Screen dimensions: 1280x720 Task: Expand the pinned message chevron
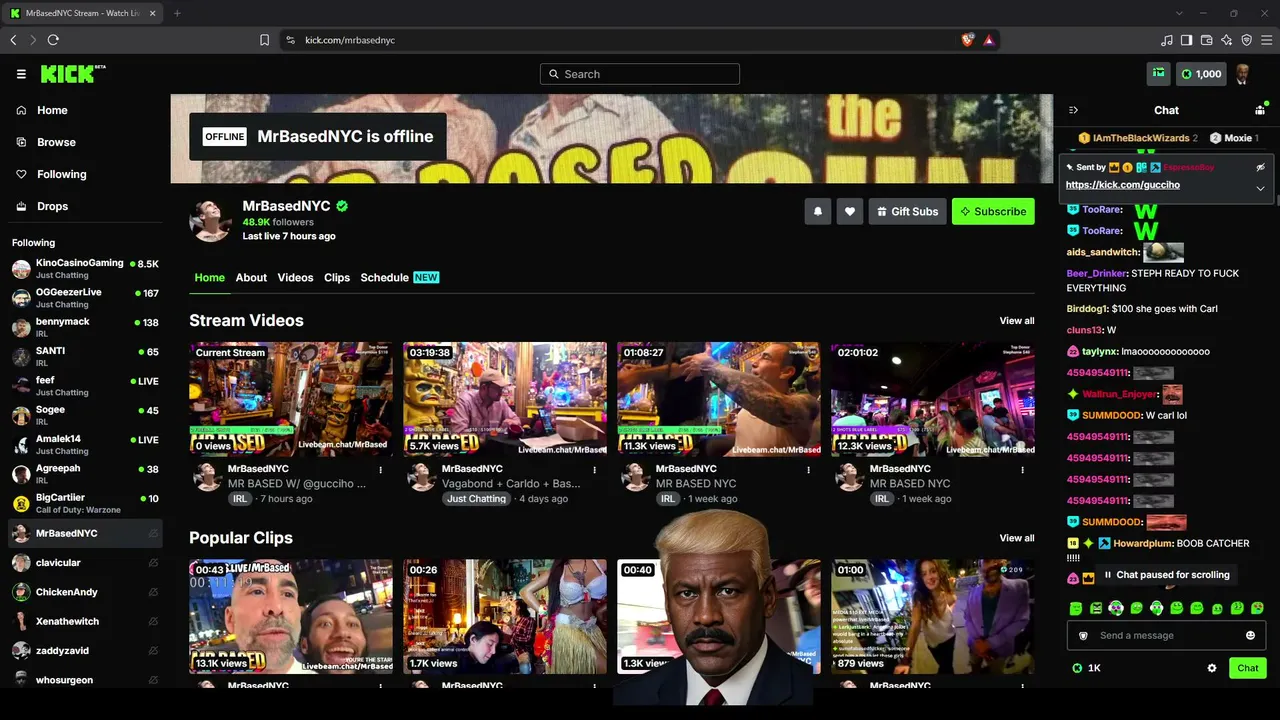click(x=1260, y=188)
